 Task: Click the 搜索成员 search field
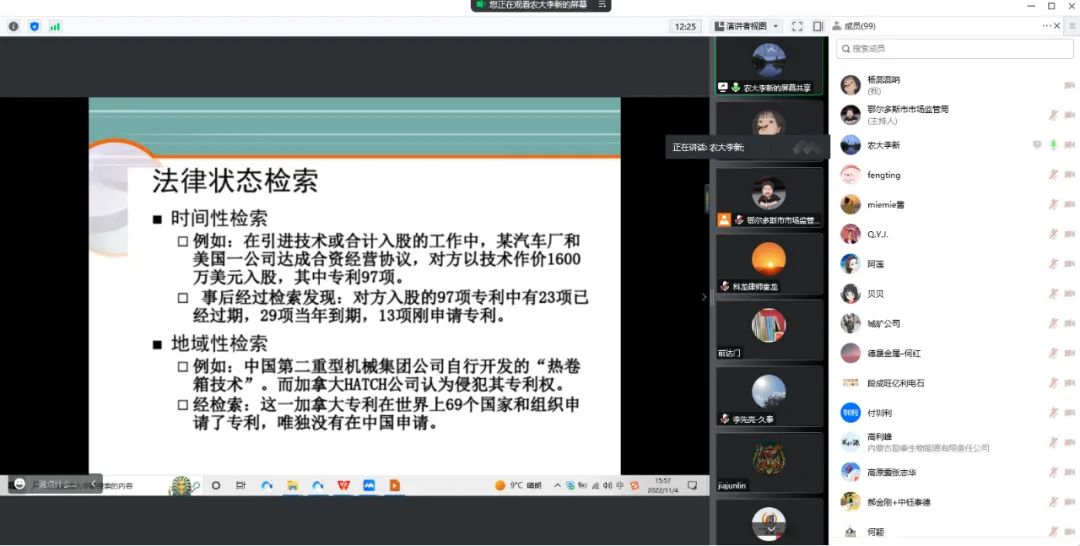click(950, 48)
